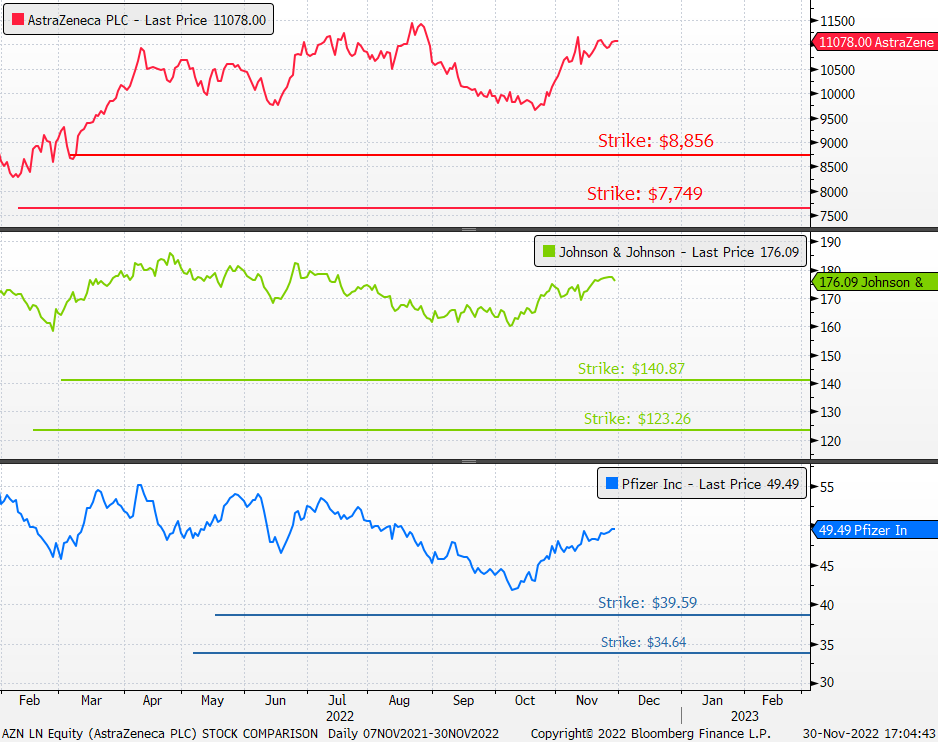This screenshot has height=742, width=938.
Task: Click the Apr month label on date axis
Action: click(x=153, y=700)
